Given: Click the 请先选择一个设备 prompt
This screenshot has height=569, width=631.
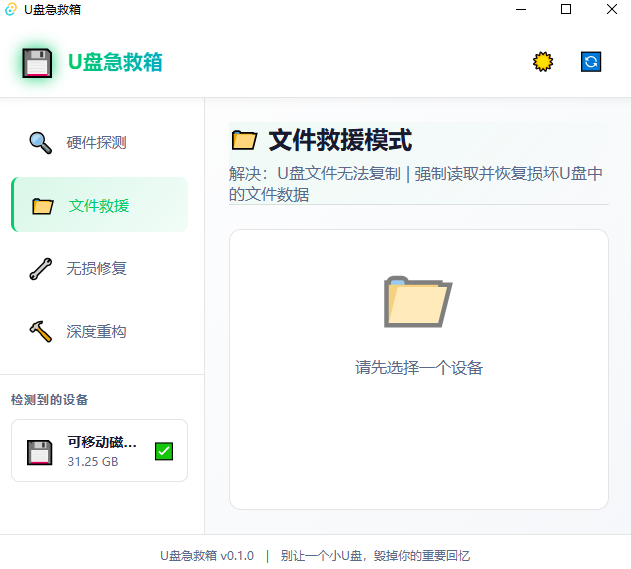Looking at the screenshot, I should 419,368.
